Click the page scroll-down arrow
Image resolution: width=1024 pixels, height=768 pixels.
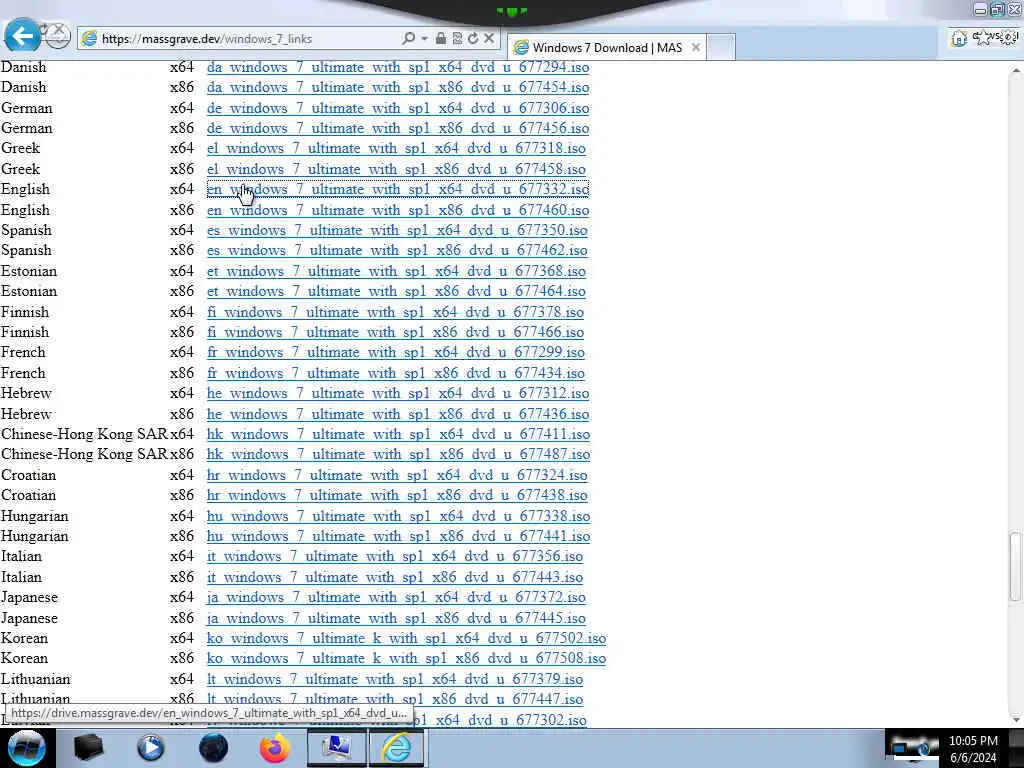pyautogui.click(x=1016, y=719)
